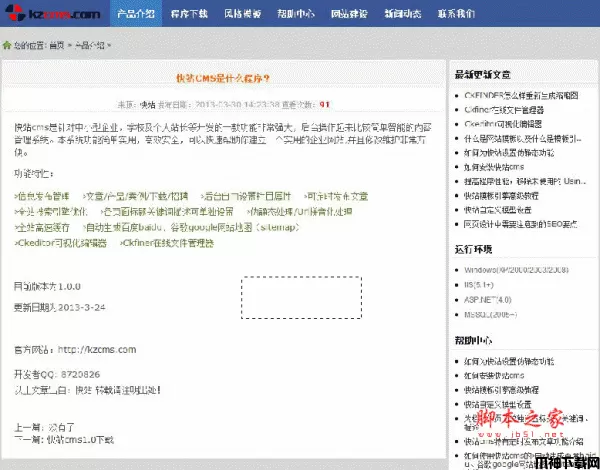The width and height of the screenshot is (600, 470).
Task: Click the kzcms.com site logo
Action: pyautogui.click(x=52, y=13)
